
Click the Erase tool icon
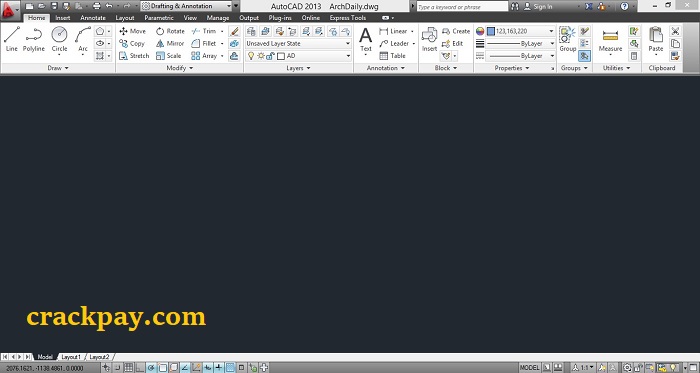click(234, 31)
